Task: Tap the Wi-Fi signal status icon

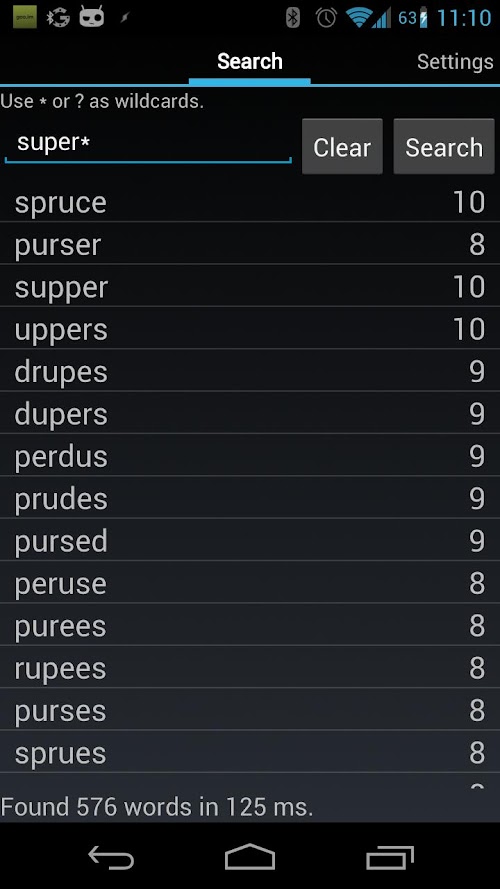Action: 359,18
